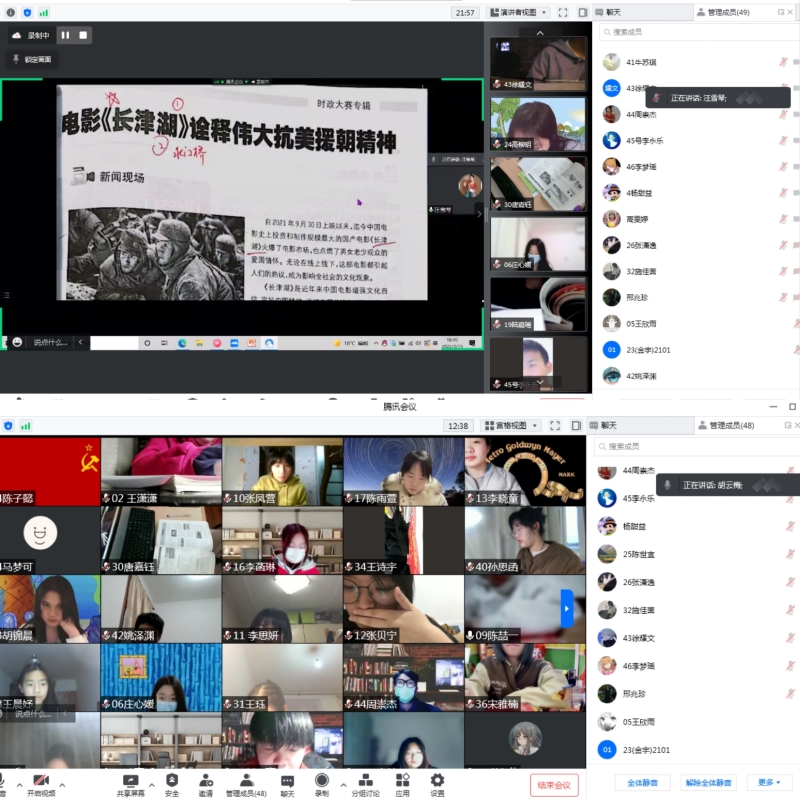Image resolution: width=800 pixels, height=799 pixels.
Task: Open 分组讨论 breakout rooms
Action: pyautogui.click(x=365, y=785)
